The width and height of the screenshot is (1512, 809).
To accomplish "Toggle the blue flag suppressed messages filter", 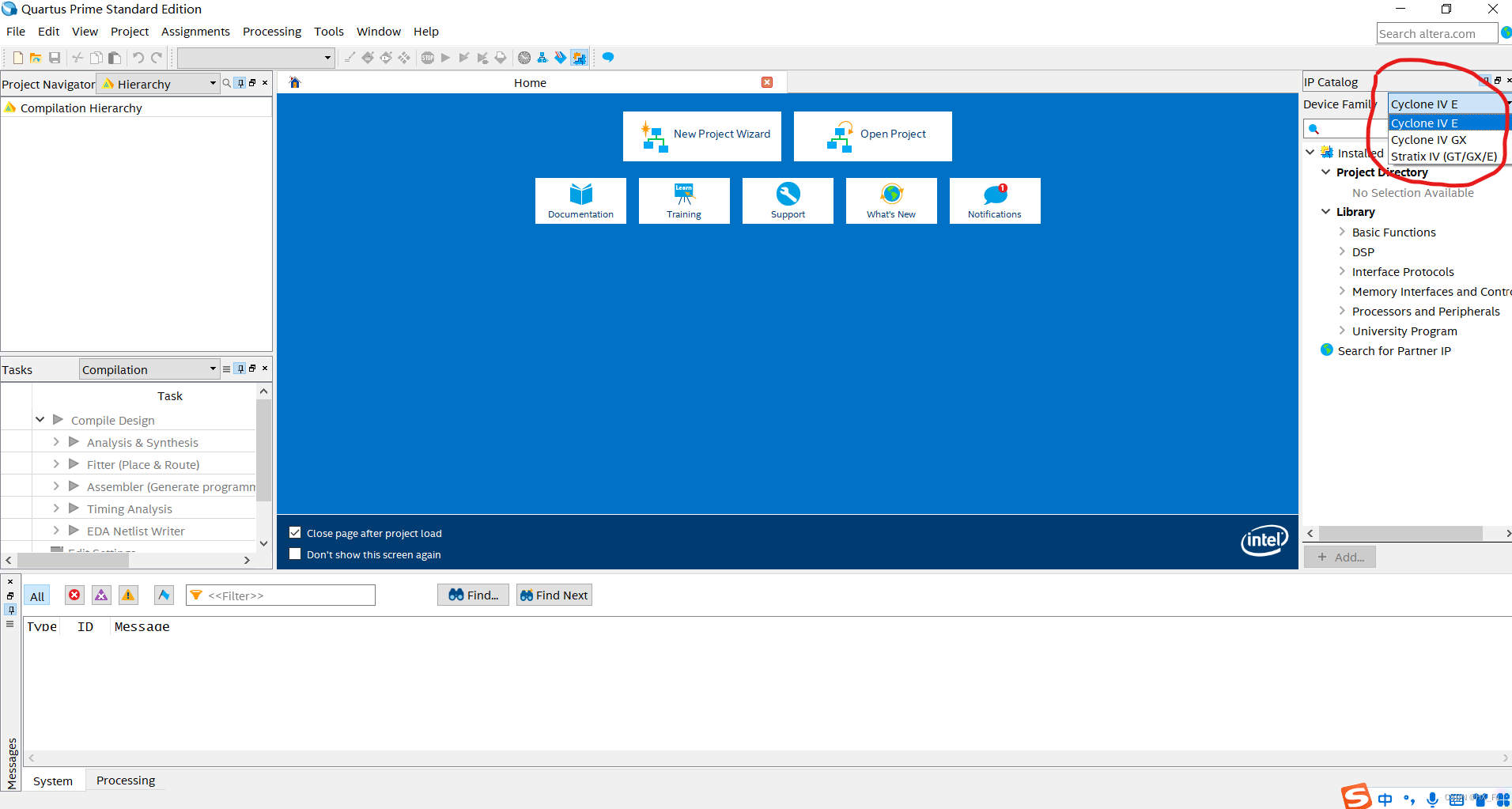I will click(x=164, y=595).
